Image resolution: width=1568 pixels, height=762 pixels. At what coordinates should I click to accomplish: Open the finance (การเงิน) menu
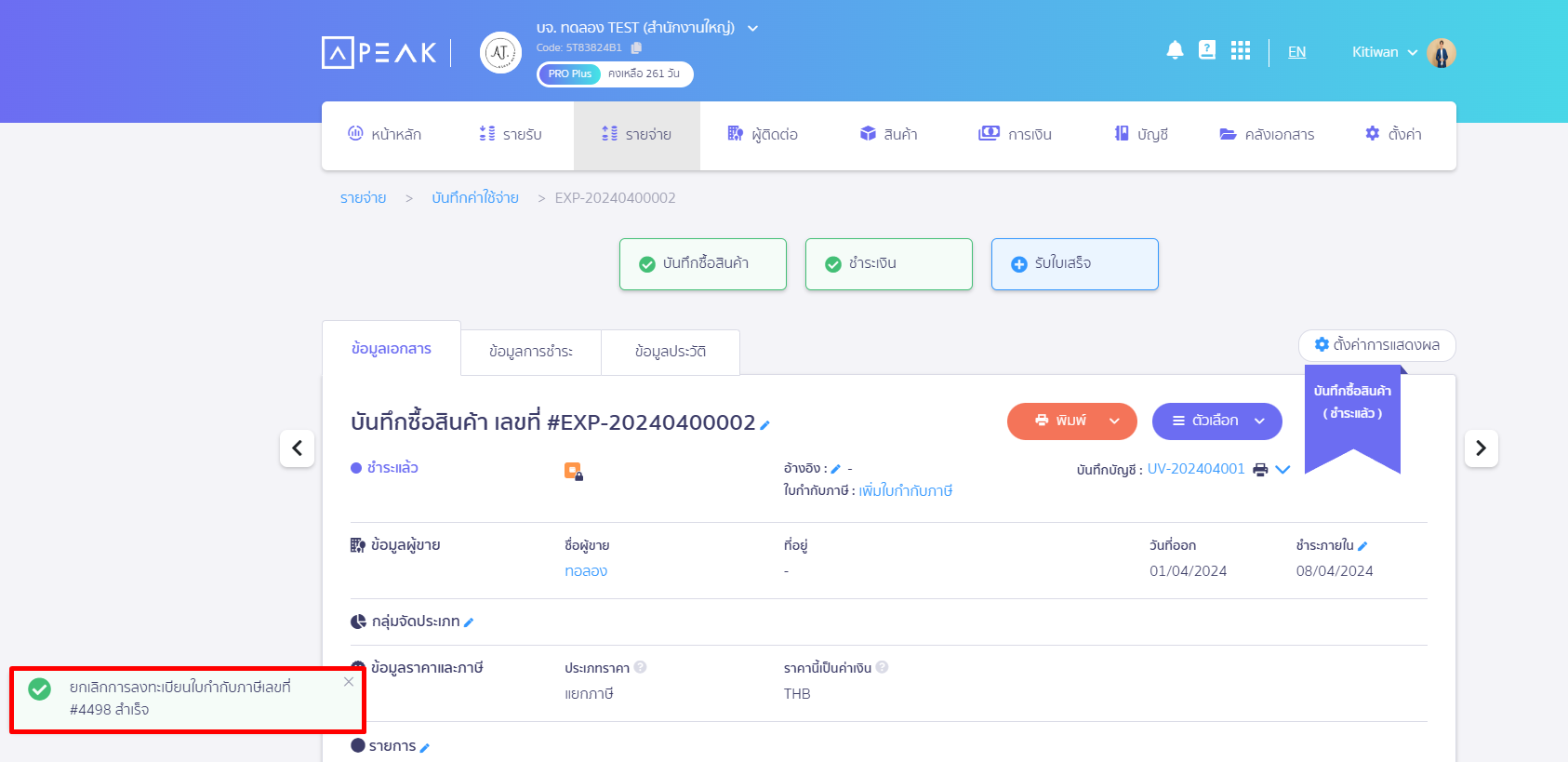[x=1016, y=135]
